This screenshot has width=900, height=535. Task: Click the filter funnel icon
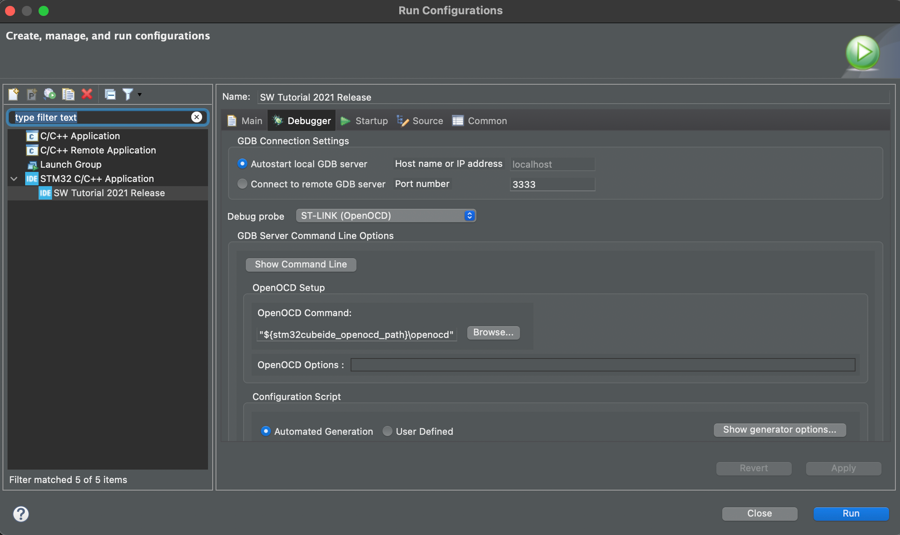(x=127, y=94)
